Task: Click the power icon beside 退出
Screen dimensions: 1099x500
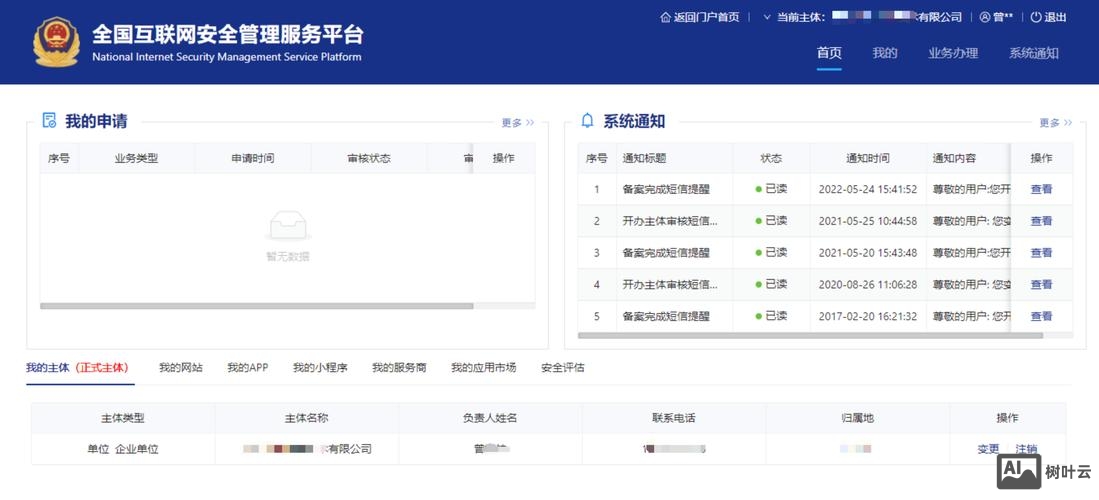Action: click(1035, 18)
